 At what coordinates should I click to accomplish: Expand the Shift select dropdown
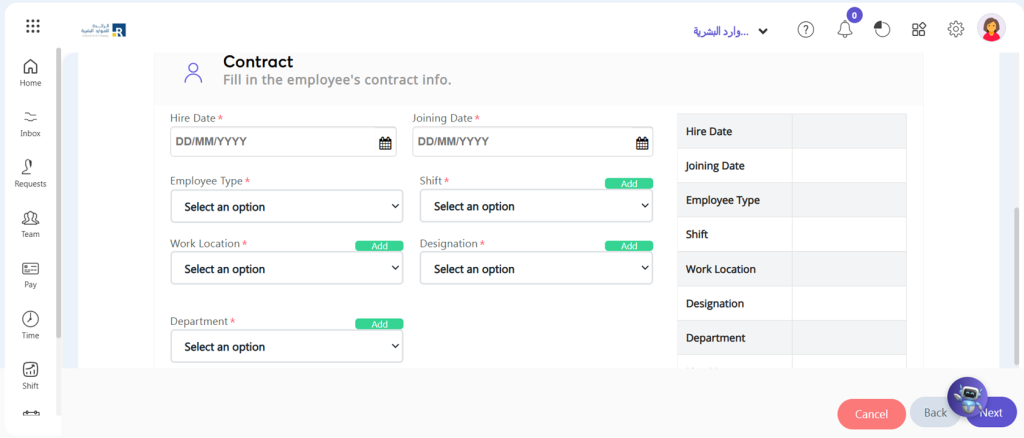(x=536, y=206)
